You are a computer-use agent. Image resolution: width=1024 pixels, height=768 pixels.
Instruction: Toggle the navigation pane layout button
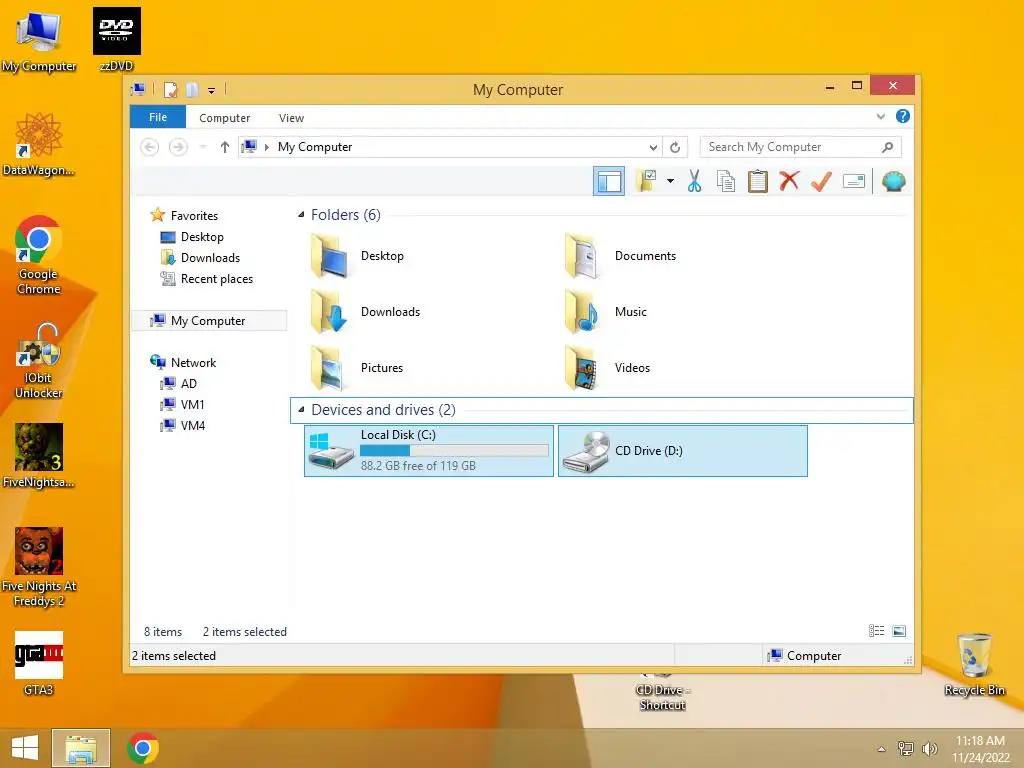(609, 181)
